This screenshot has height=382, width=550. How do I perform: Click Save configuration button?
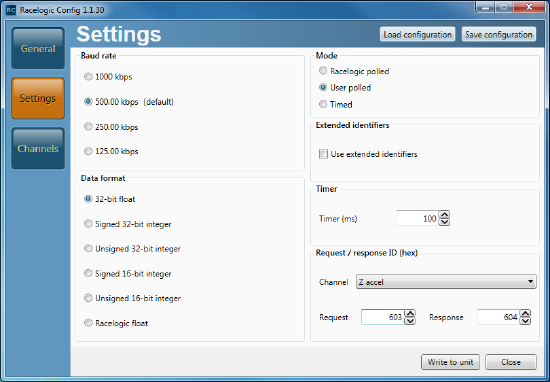point(499,34)
